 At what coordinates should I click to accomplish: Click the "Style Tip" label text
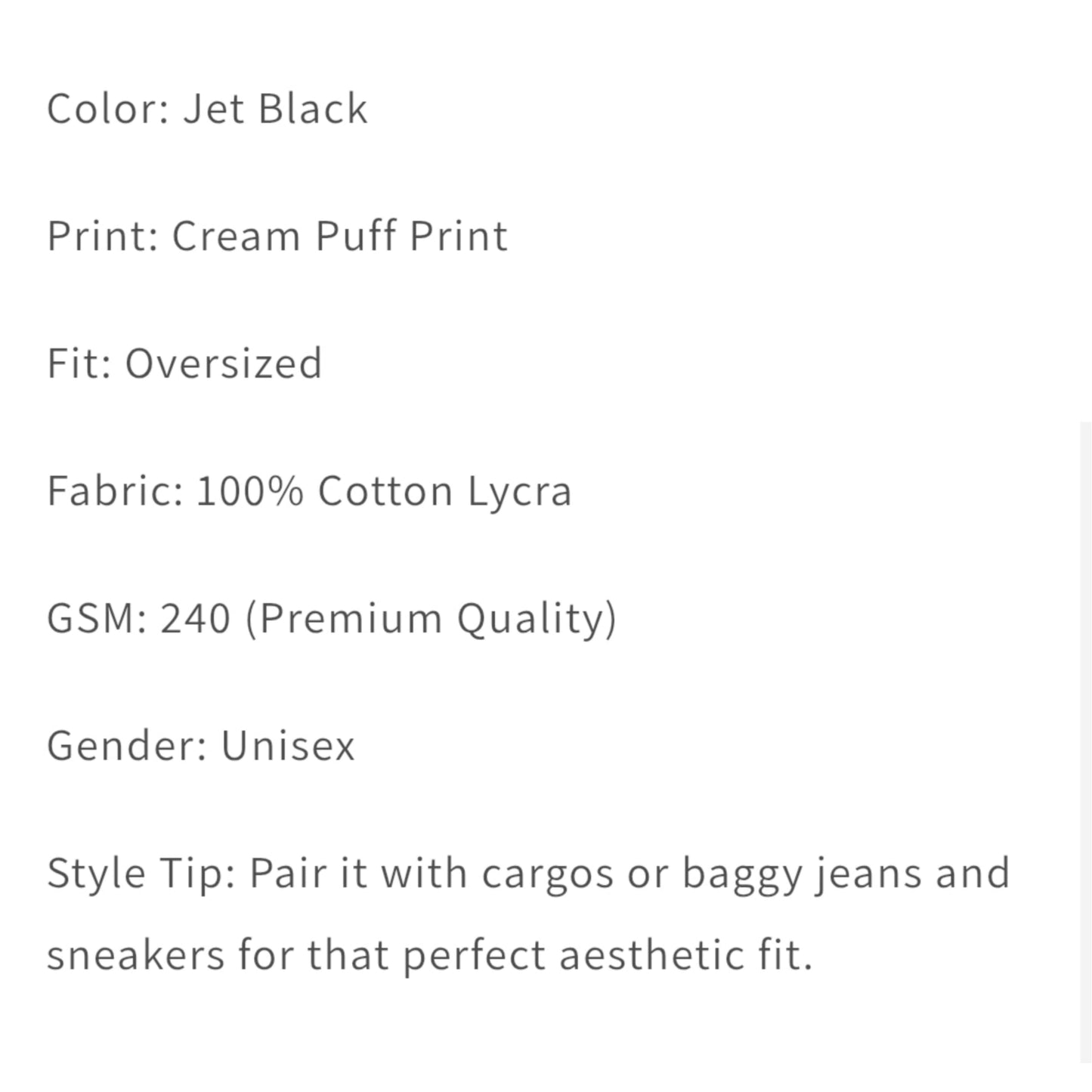[x=141, y=874]
